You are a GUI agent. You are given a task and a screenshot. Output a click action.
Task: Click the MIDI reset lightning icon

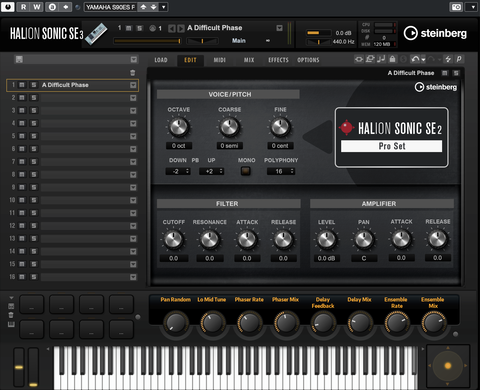[448, 59]
